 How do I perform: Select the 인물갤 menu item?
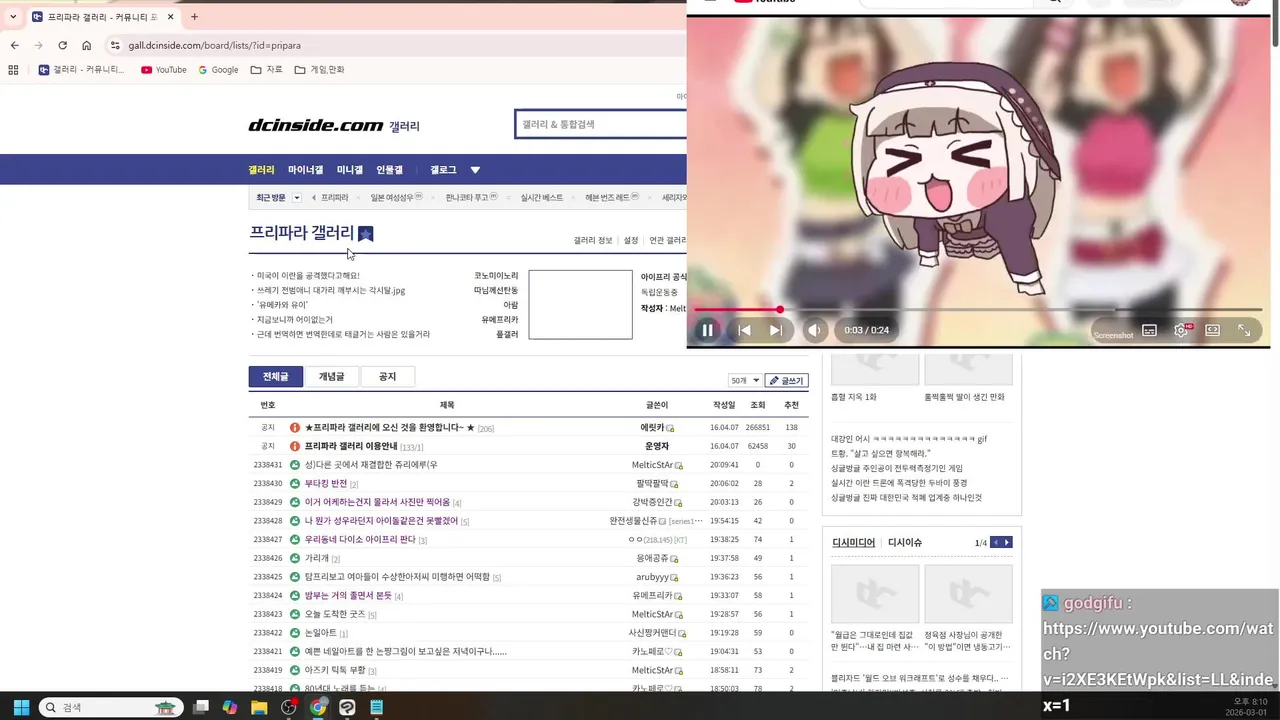point(389,170)
